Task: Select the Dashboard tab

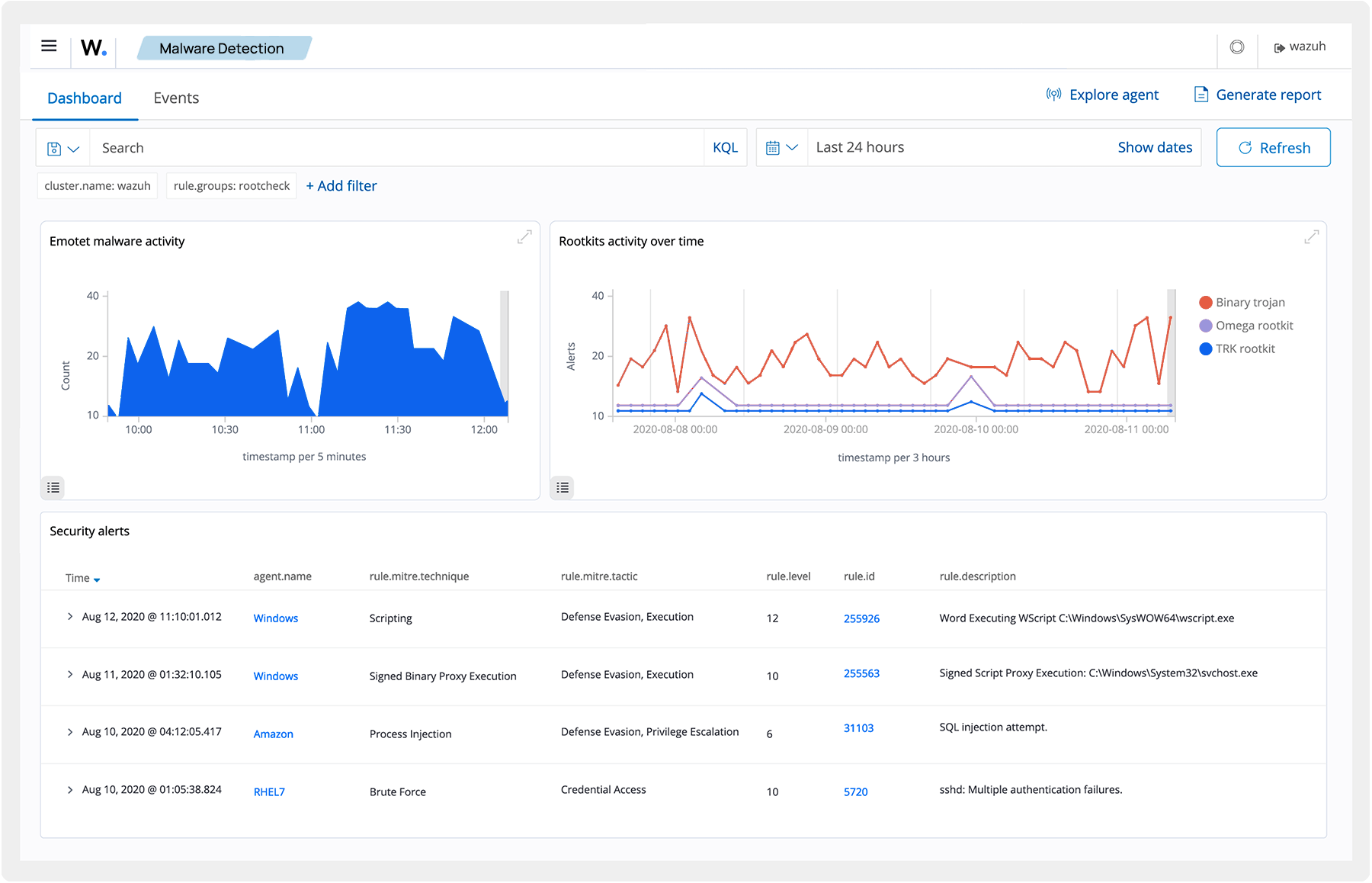Action: [x=85, y=98]
